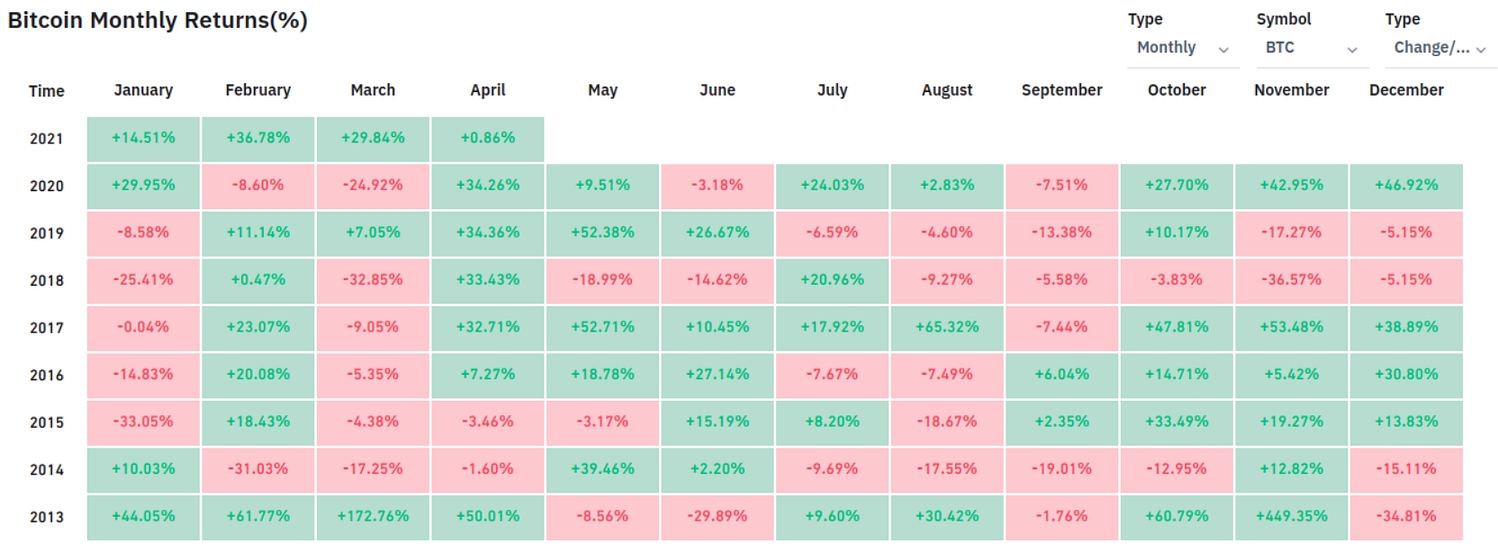Click the January column header
This screenshot has width=1498, height=555.
click(x=143, y=90)
